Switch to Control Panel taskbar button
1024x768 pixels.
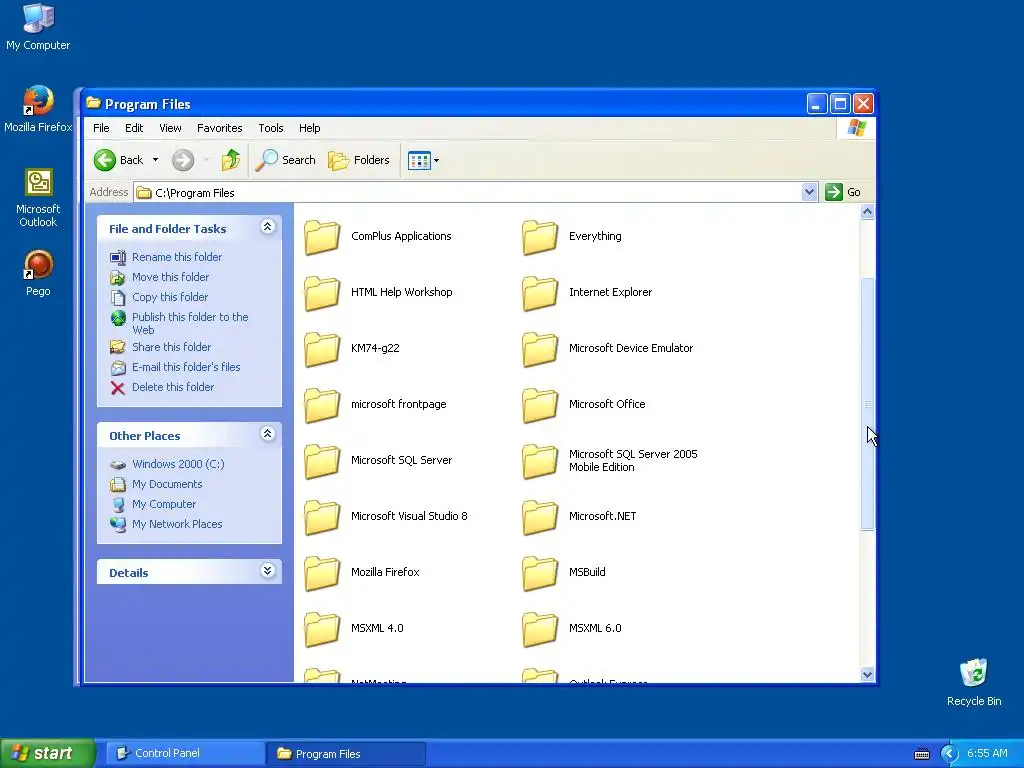[185, 753]
